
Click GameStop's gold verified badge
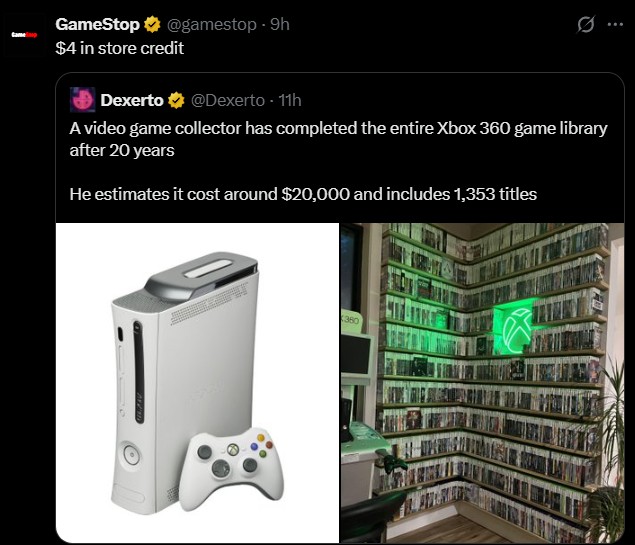tap(152, 25)
